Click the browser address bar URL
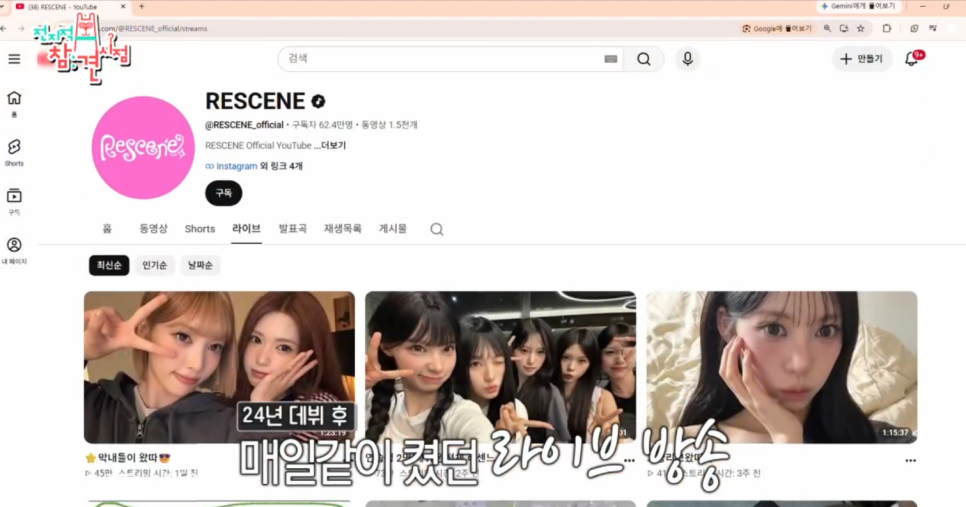Viewport: 966px width, 507px height. pyautogui.click(x=154, y=29)
